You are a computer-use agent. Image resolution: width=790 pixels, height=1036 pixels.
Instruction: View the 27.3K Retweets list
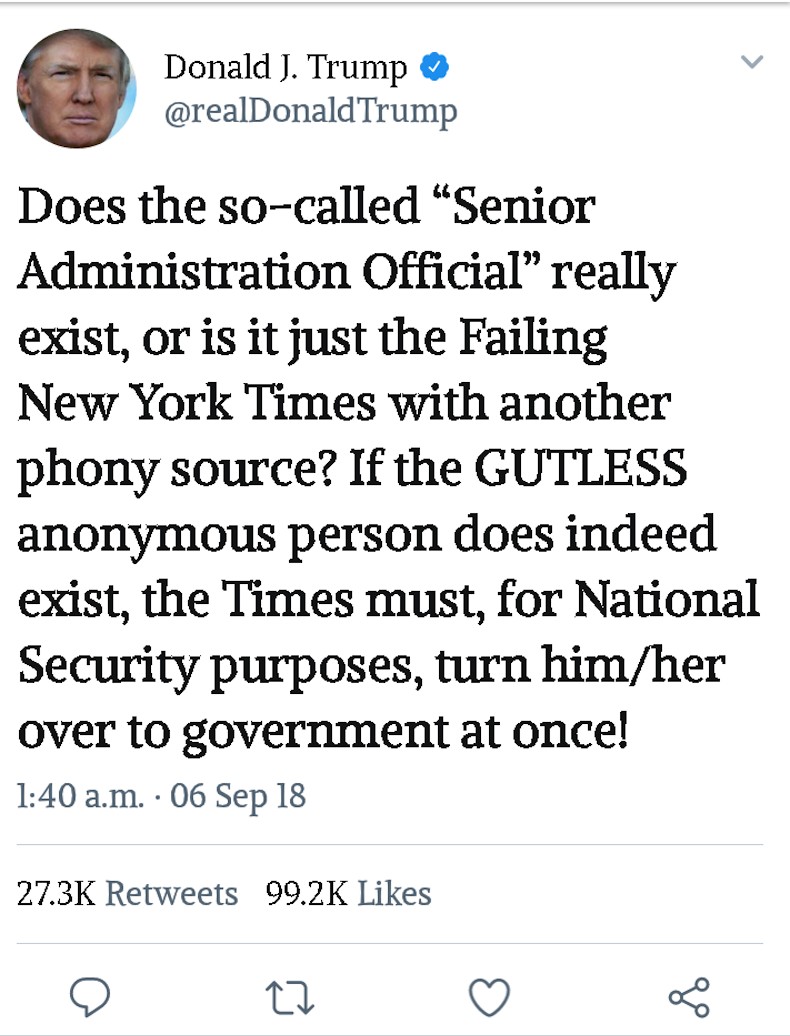click(128, 893)
